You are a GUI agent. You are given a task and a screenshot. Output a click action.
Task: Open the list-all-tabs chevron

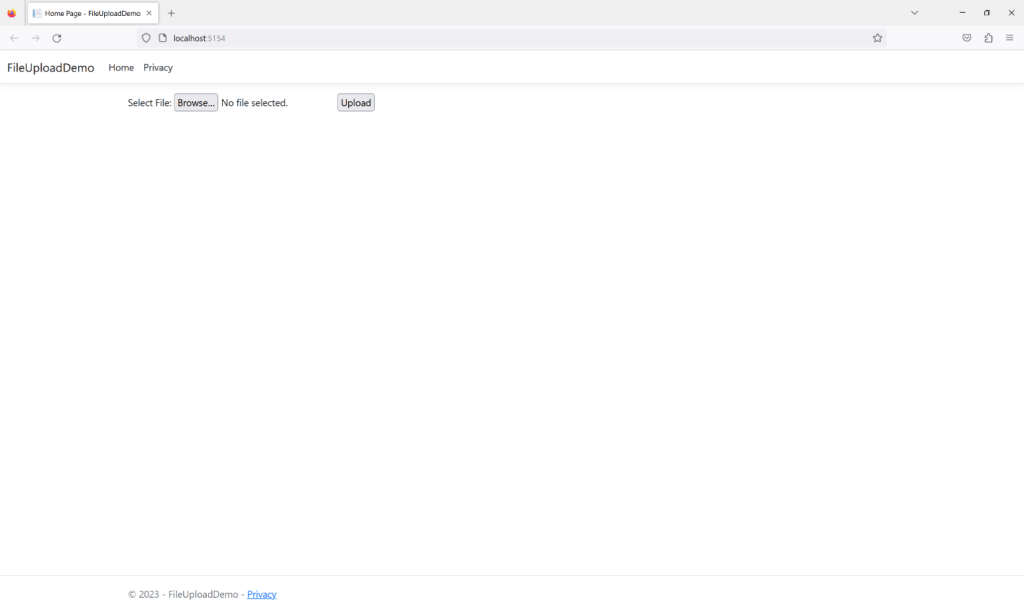914,12
